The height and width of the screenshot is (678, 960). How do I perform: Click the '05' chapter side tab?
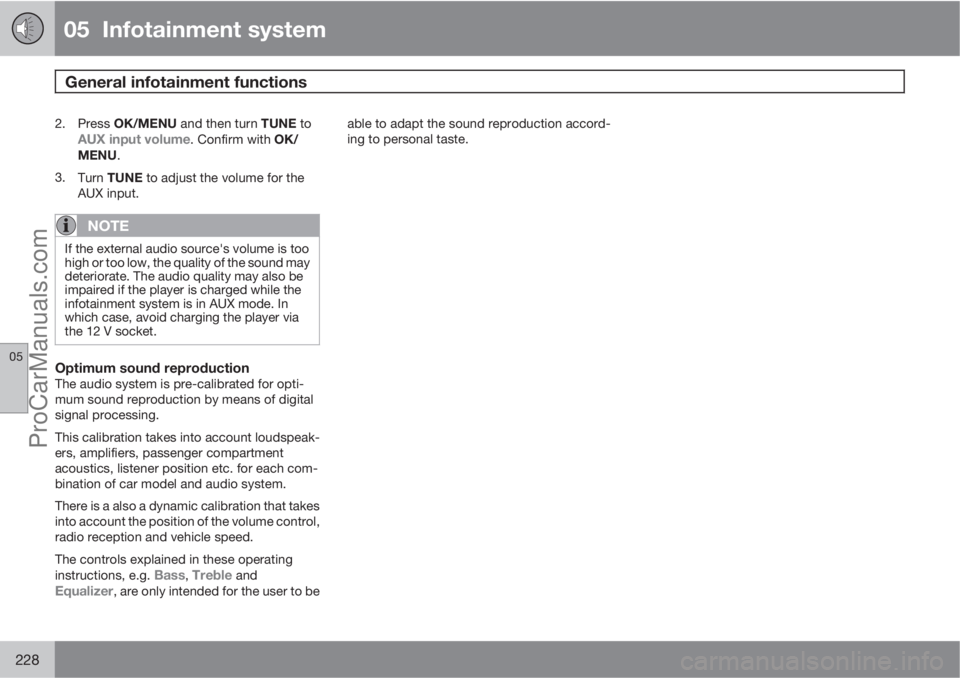[x=14, y=378]
